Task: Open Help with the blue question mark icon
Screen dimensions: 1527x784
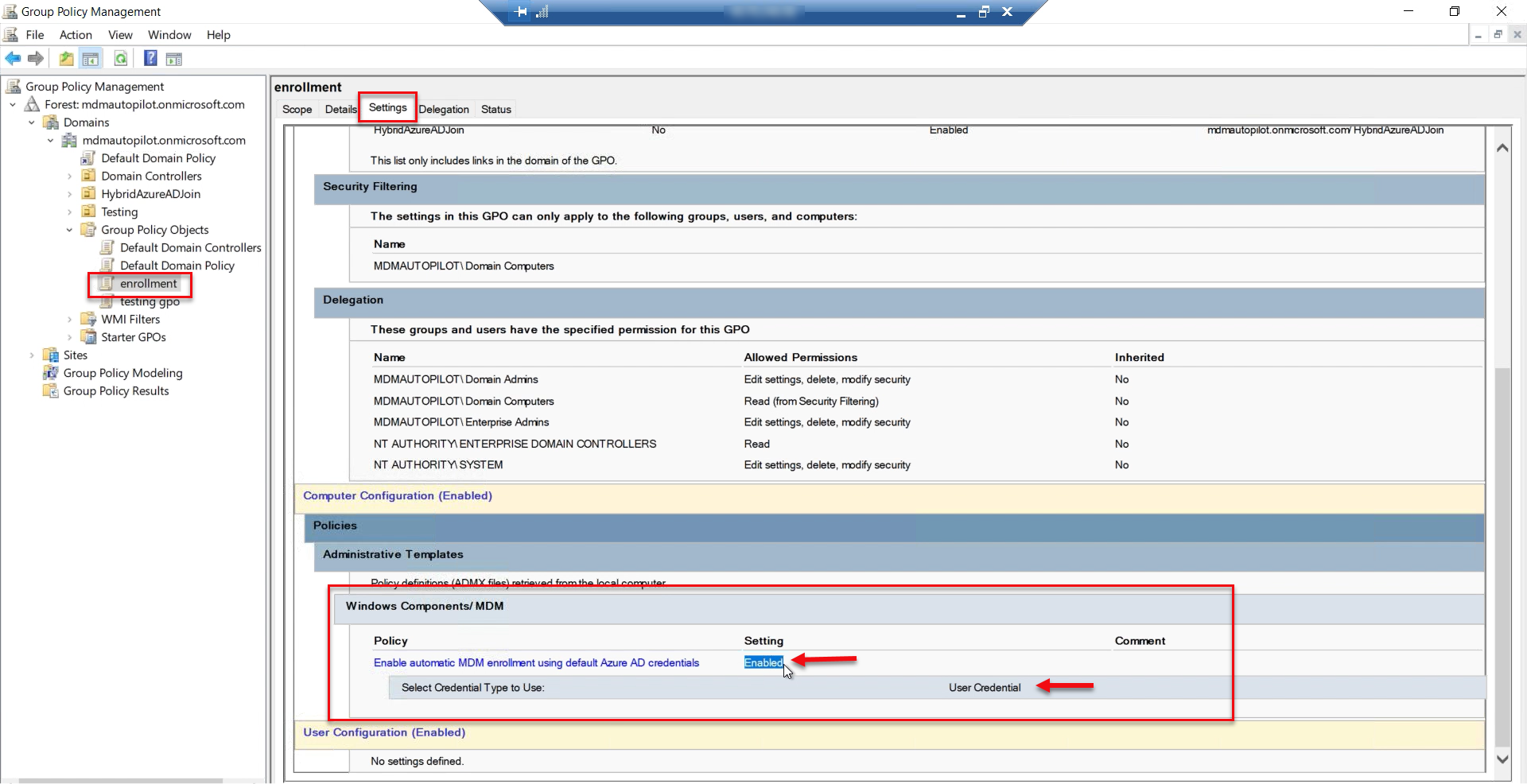Action: (x=150, y=58)
